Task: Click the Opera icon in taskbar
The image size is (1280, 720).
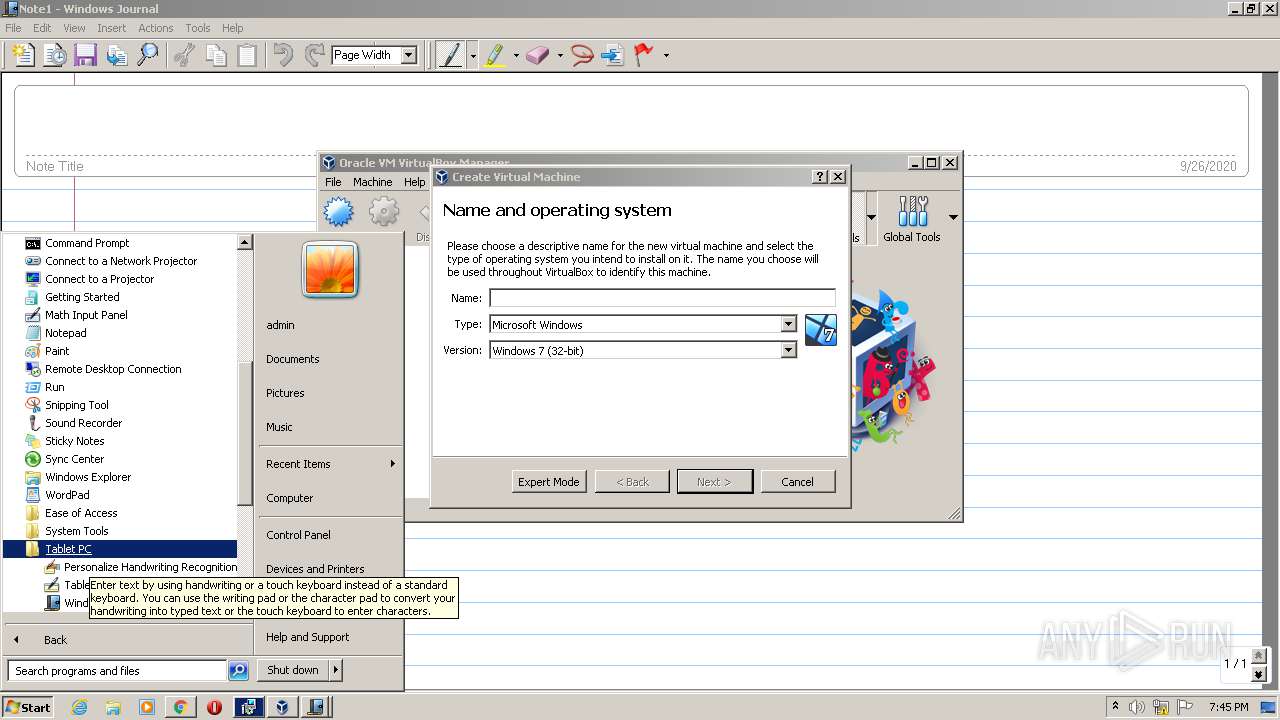Action: point(214,707)
